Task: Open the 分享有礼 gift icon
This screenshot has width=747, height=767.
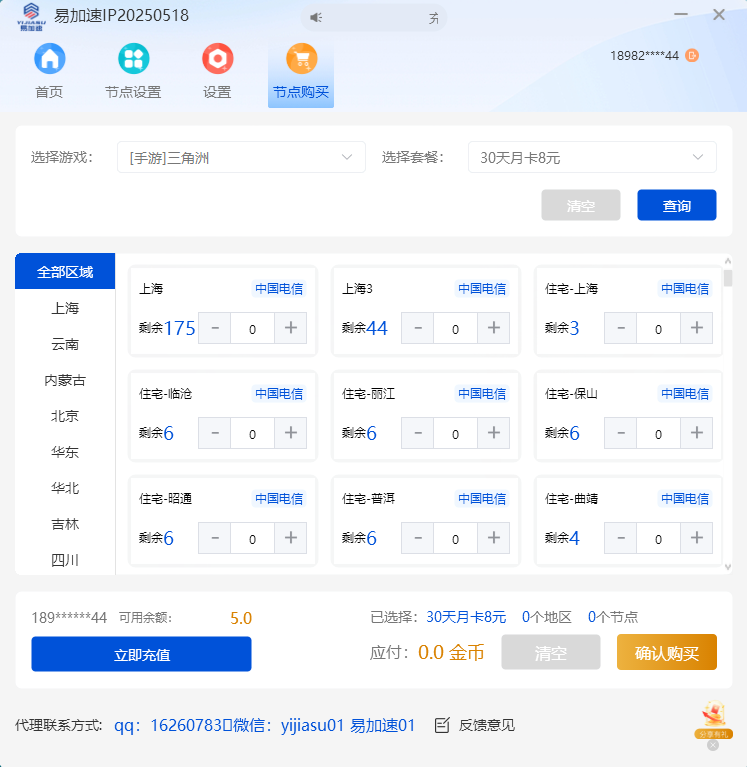Action: point(714,720)
